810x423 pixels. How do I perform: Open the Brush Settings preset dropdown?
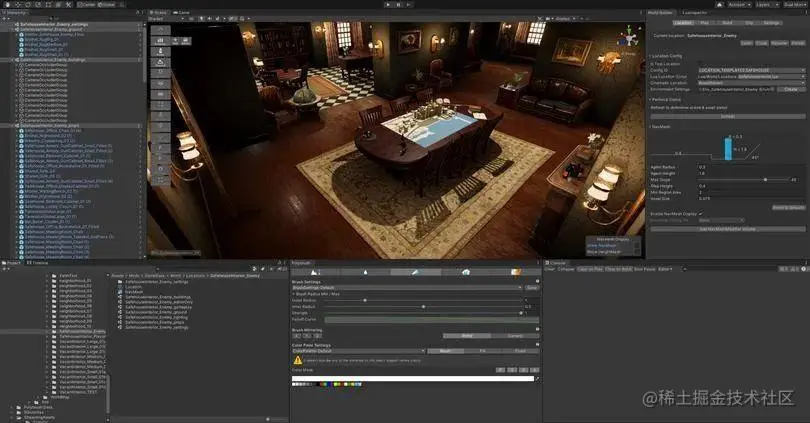tap(407, 288)
